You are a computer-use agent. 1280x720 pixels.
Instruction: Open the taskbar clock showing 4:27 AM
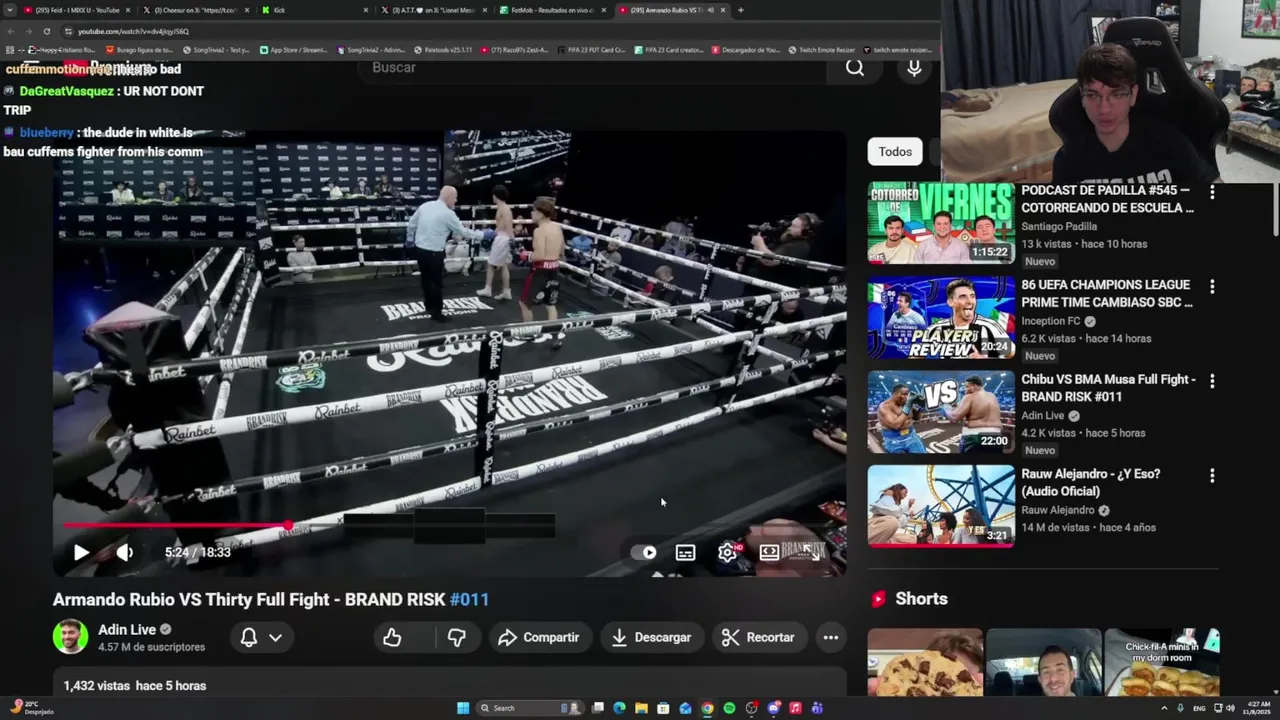pos(1258,708)
